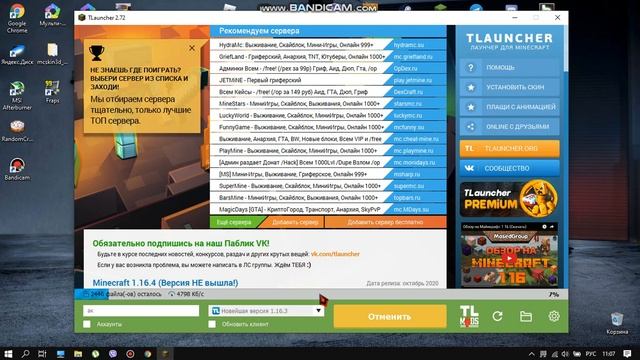Click the mc.griefland.ru server address

(x=413, y=57)
